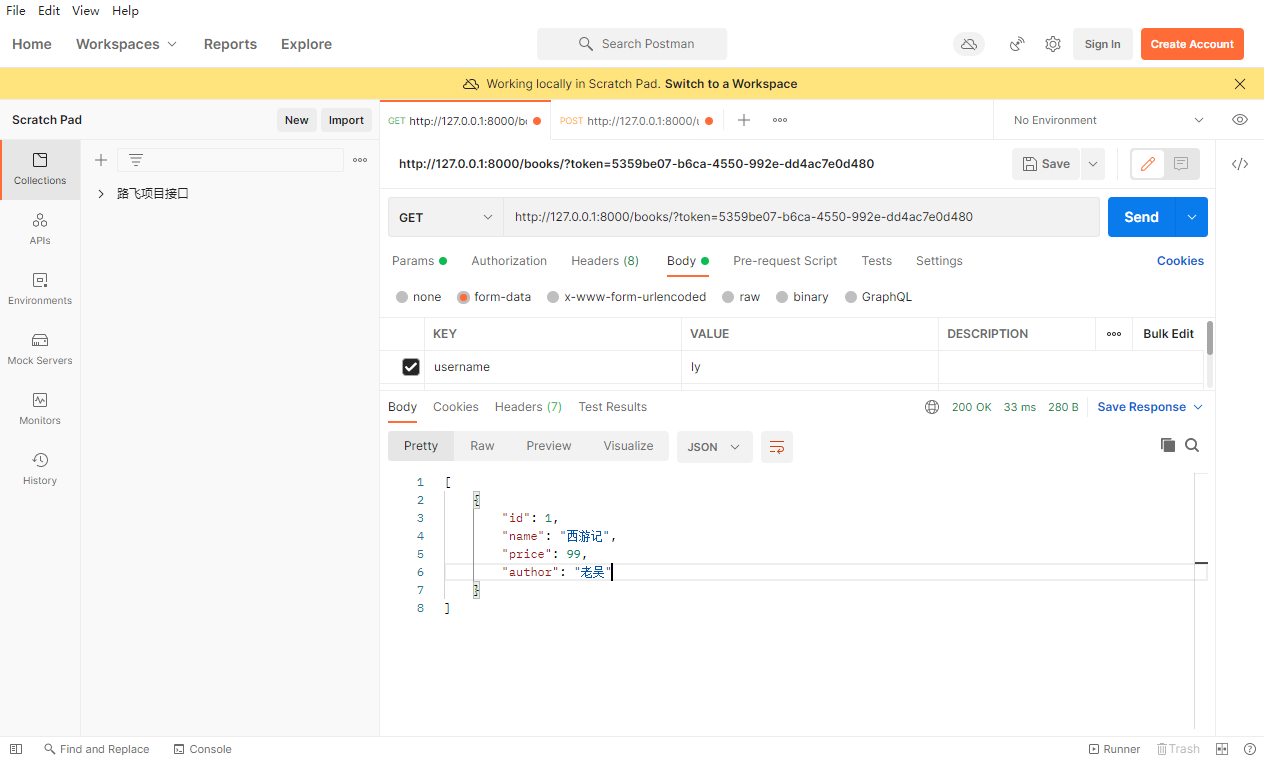The image size is (1264, 761).
Task: Open the Mock Servers sidebar panel
Action: click(40, 349)
